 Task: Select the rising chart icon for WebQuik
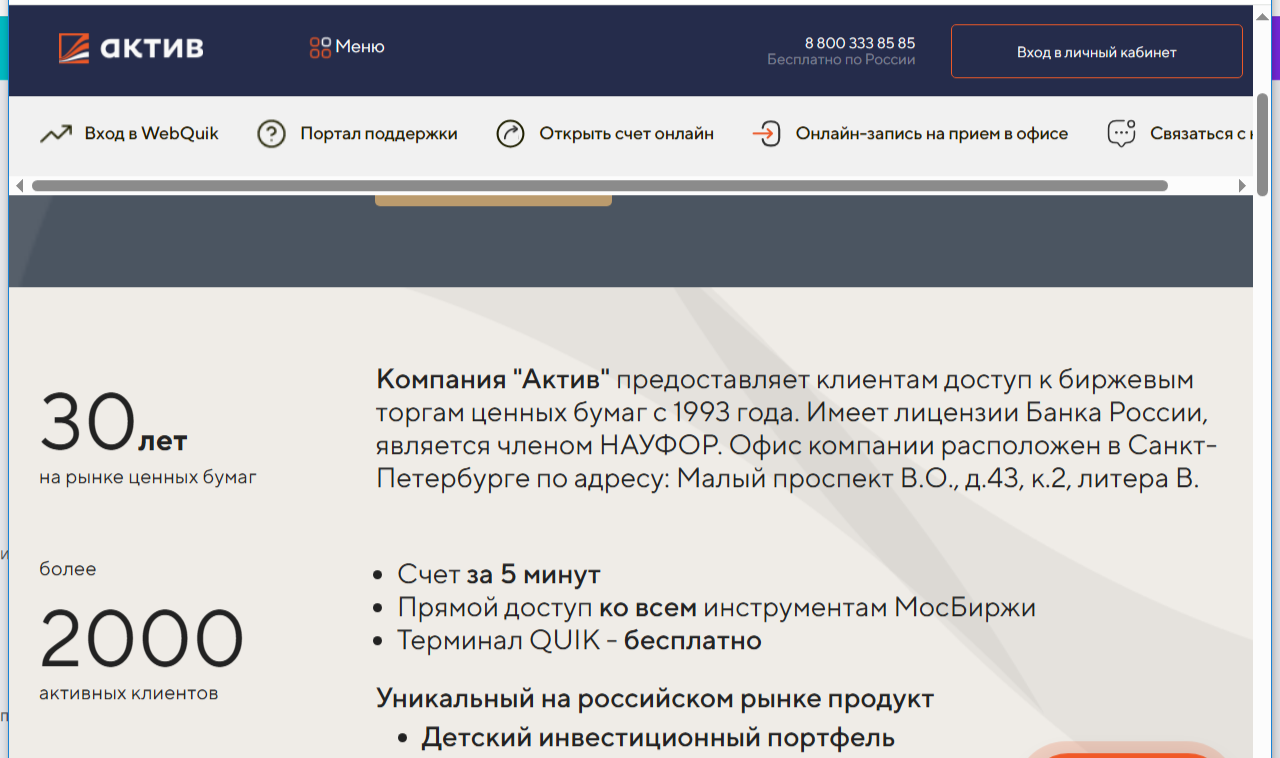click(x=56, y=132)
